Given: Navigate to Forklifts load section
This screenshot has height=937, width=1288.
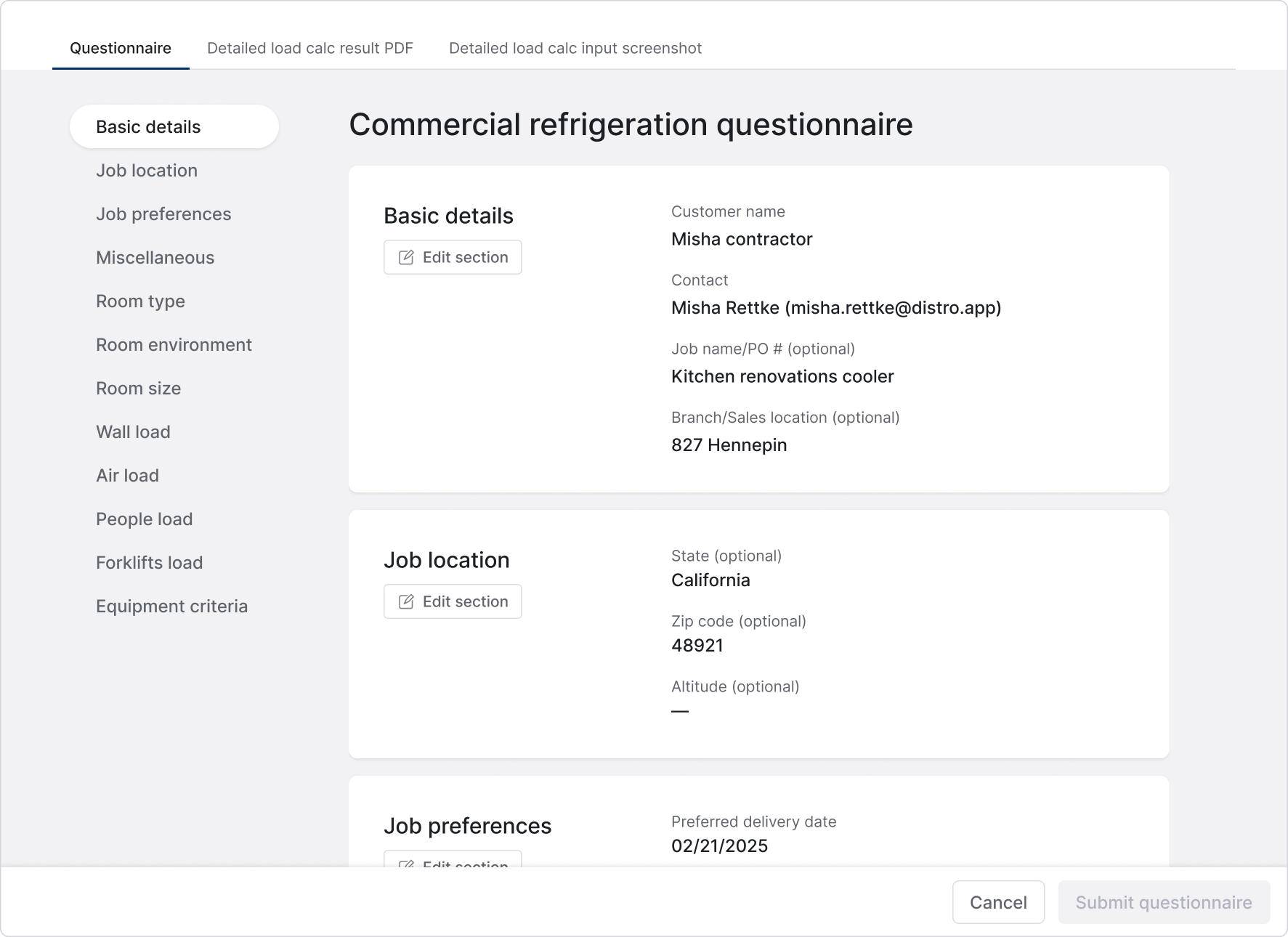Looking at the screenshot, I should tap(150, 562).
